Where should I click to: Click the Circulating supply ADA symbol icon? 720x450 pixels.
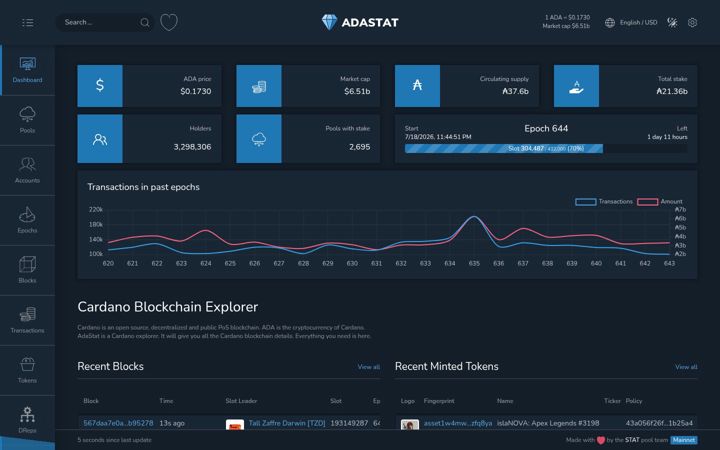pyautogui.click(x=417, y=85)
